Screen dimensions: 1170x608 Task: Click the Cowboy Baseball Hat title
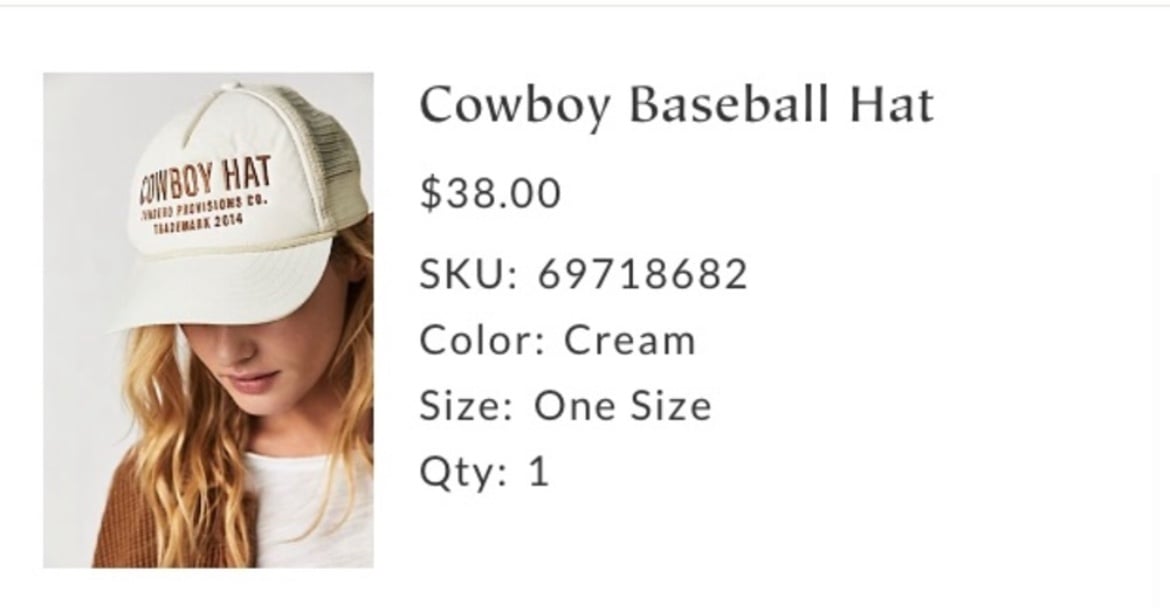point(677,104)
